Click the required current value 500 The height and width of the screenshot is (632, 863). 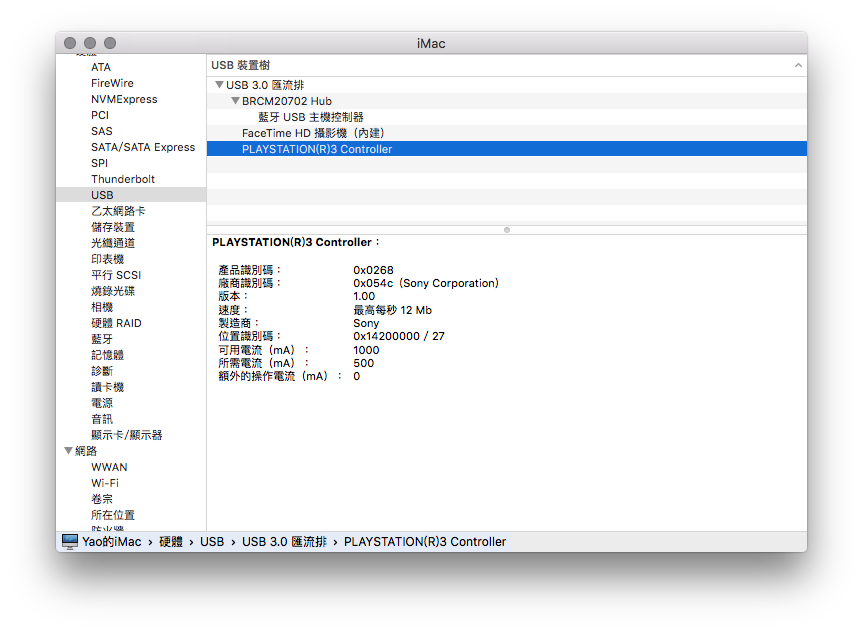(x=364, y=363)
